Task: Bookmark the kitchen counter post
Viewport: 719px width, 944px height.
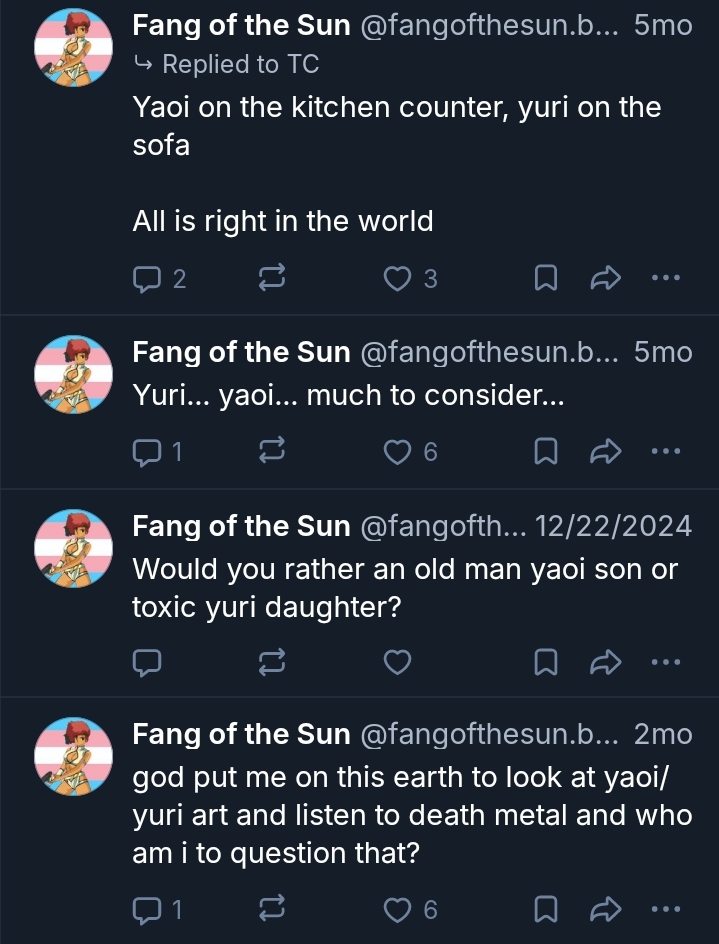Action: 546,279
